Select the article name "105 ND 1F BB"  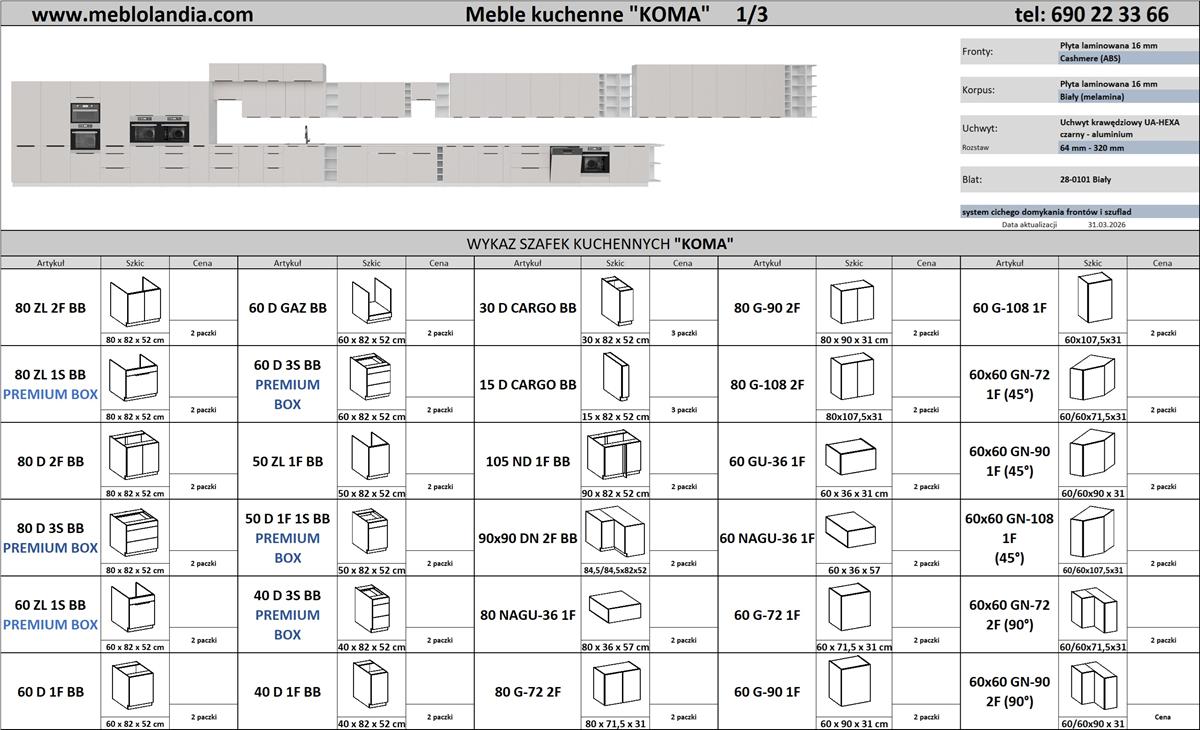[x=528, y=461]
